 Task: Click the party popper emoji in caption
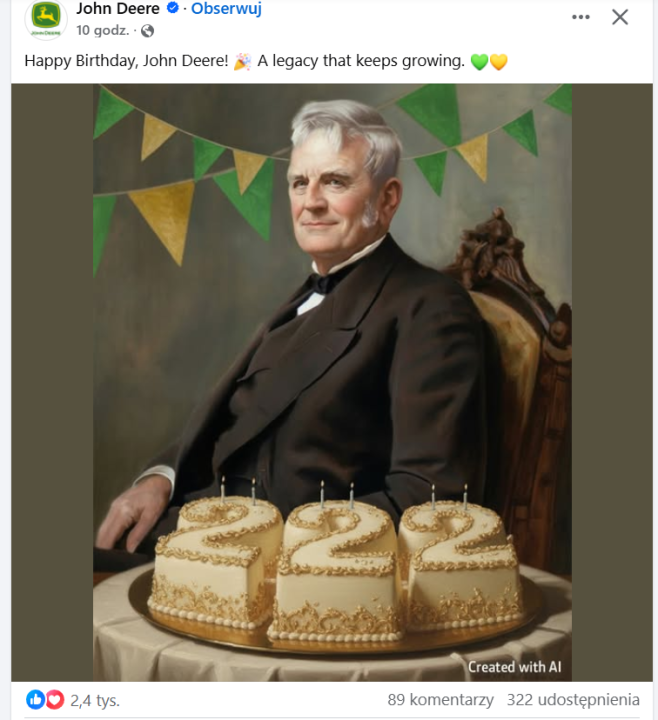point(242,61)
